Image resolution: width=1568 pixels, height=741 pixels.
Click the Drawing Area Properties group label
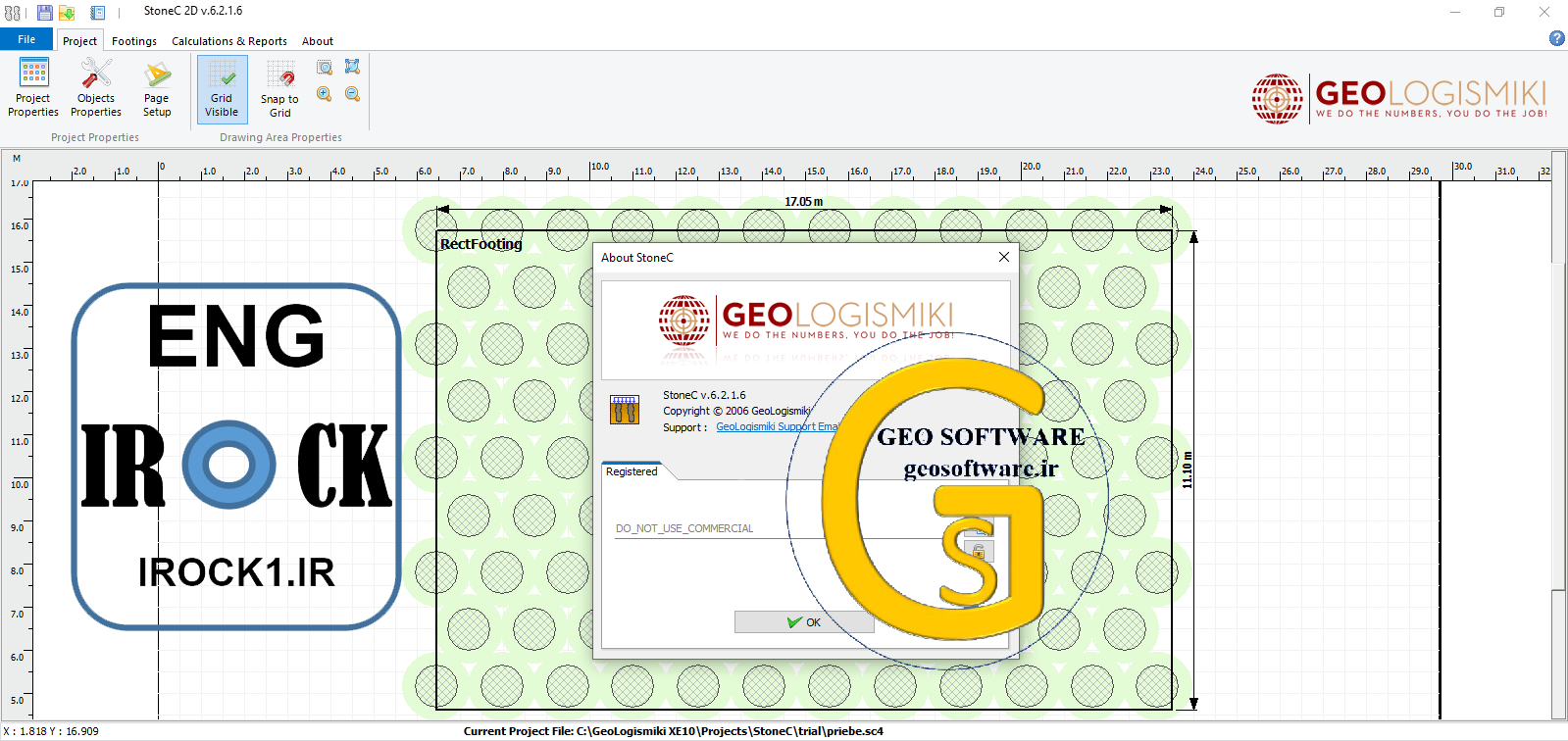tap(281, 137)
